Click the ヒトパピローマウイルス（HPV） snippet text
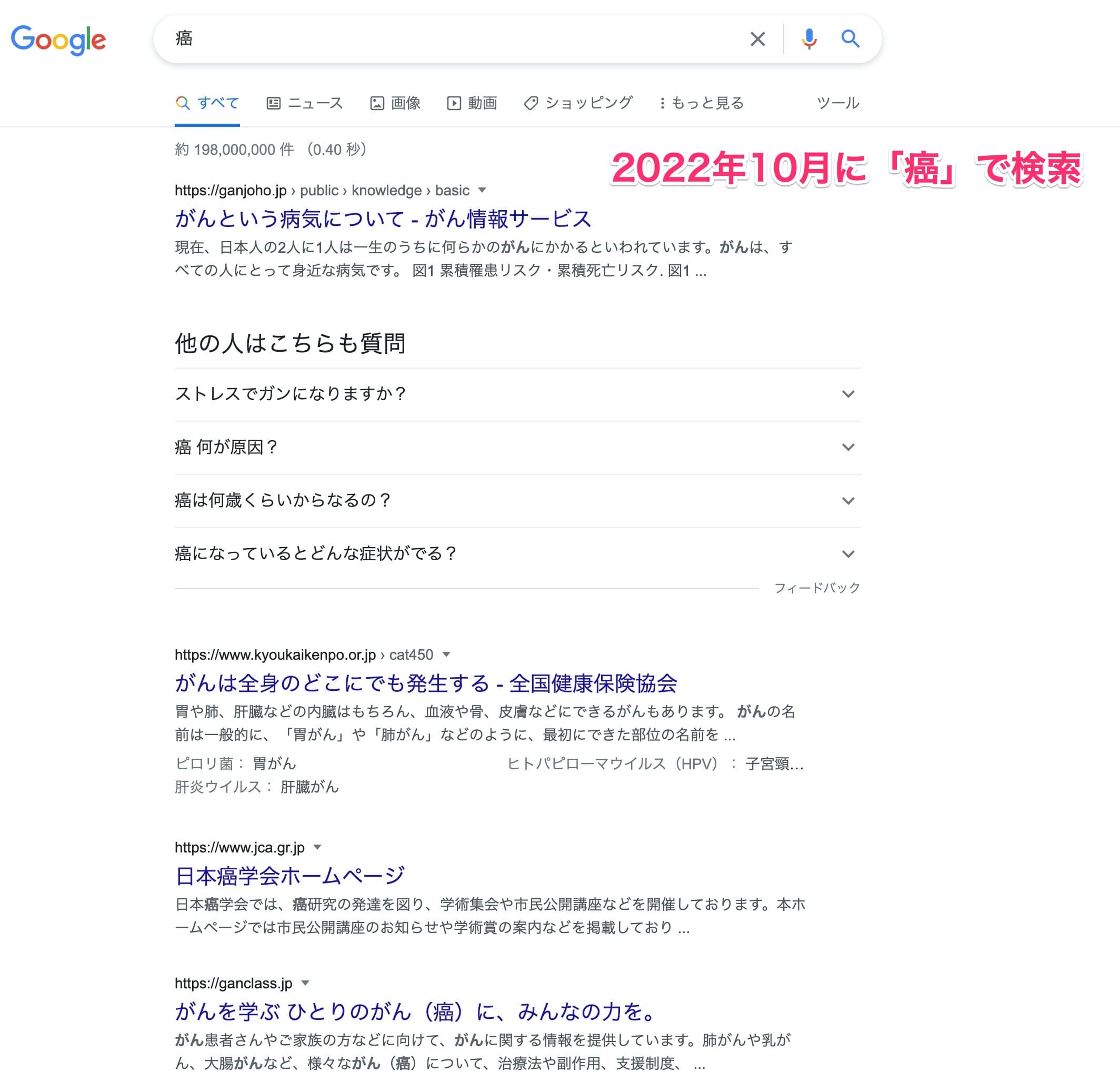 pyautogui.click(x=613, y=763)
